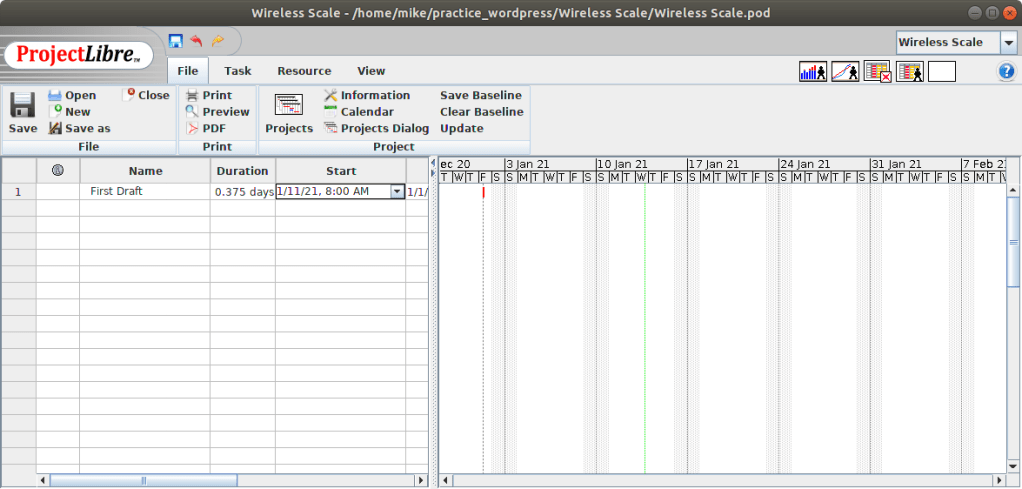Click the splitter collapse arrow beside the Gantt chart
Screen dimensions: 1022x489
[x=433, y=163]
